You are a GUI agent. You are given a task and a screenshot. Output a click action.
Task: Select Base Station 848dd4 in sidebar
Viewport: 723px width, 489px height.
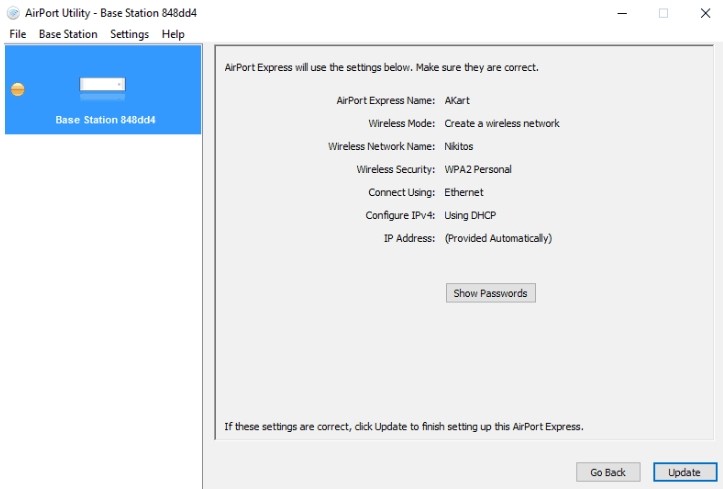coord(103,89)
